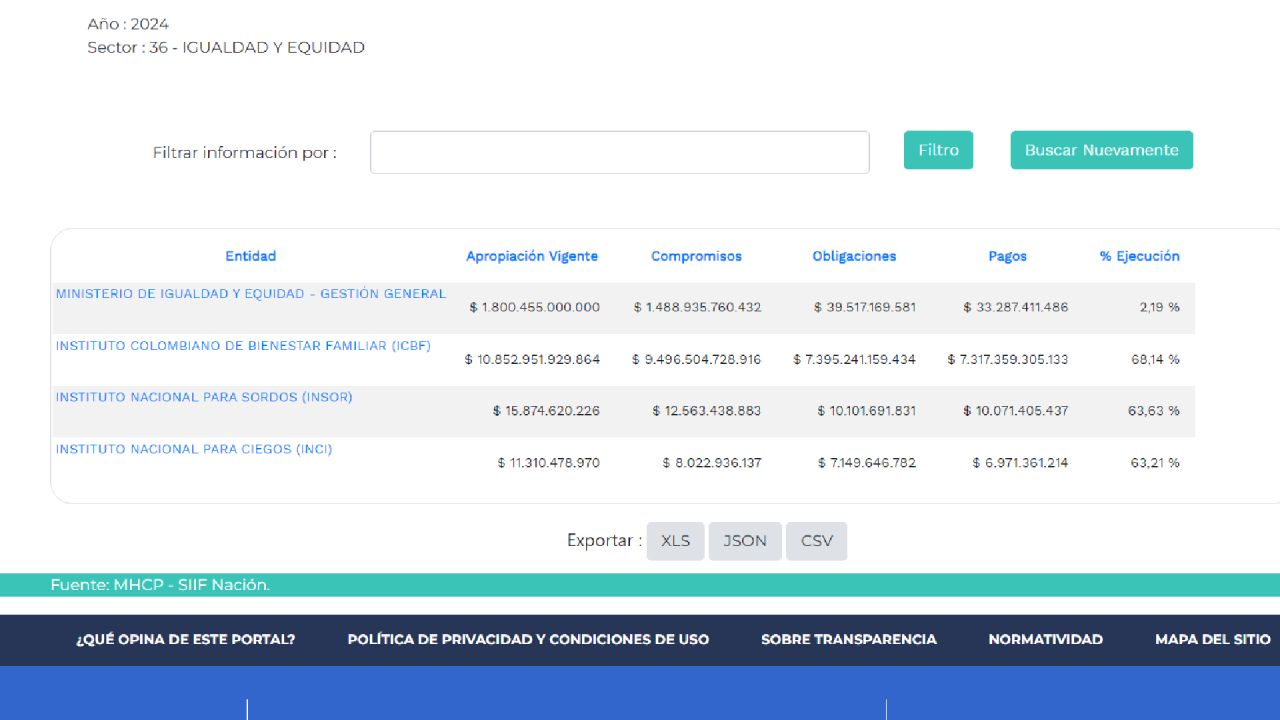Select the $ 39.517.169.581 obligations value
This screenshot has width=1280, height=720.
point(865,307)
